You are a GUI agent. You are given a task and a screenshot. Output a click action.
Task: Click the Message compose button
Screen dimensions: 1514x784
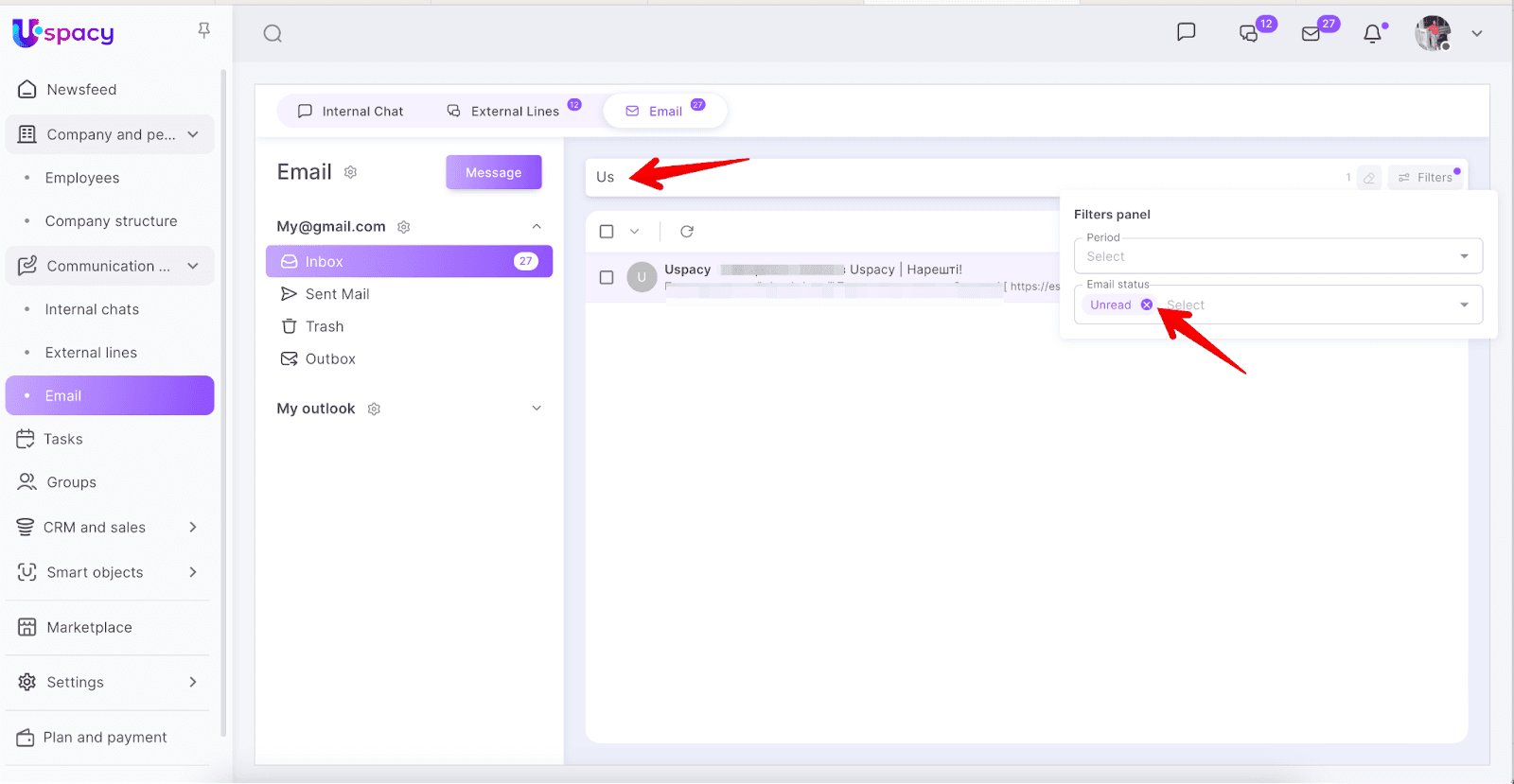(x=494, y=172)
